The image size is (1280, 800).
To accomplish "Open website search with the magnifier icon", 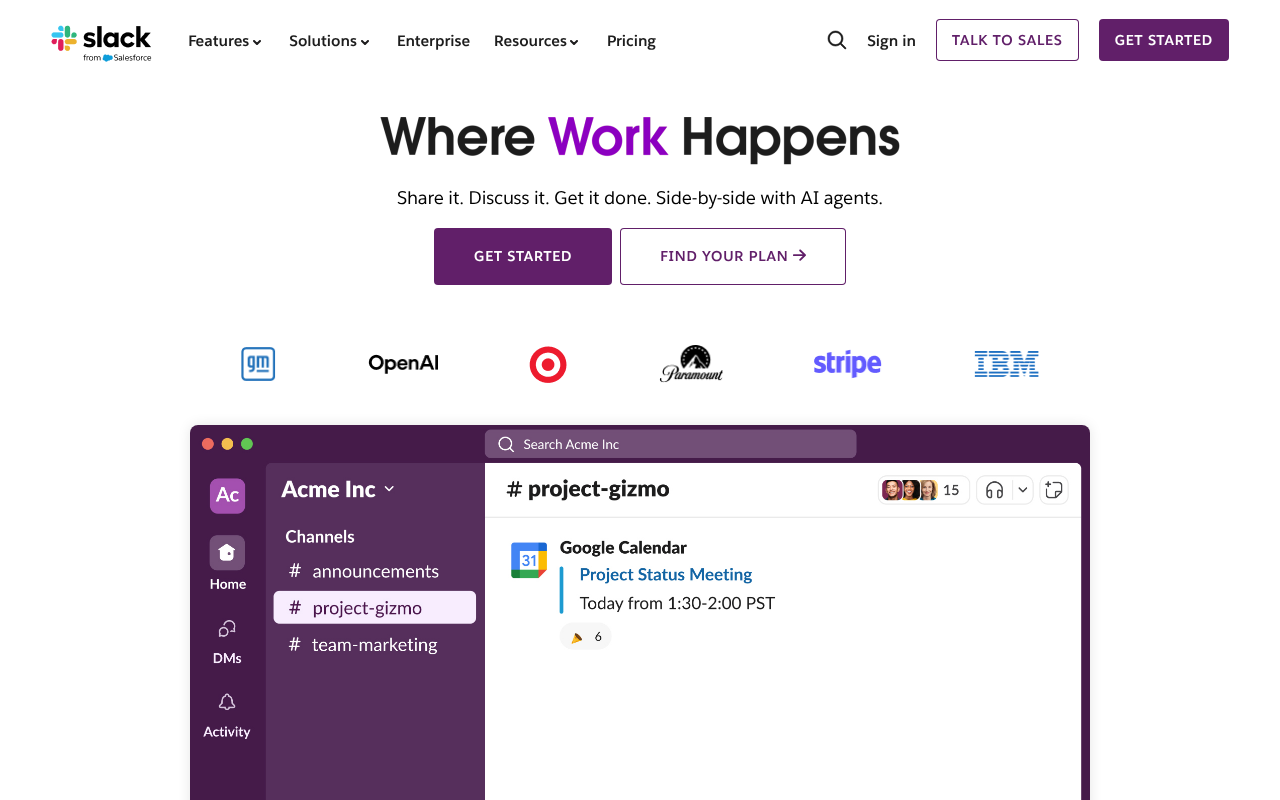I will point(836,40).
